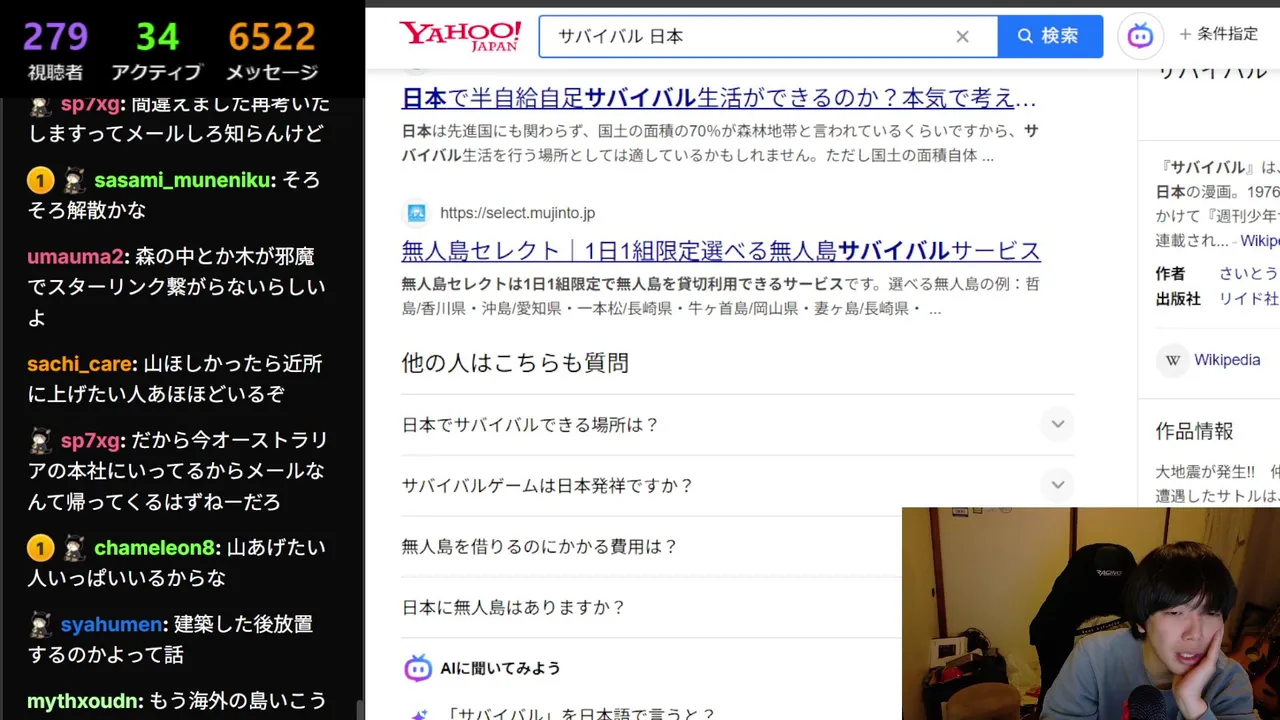Open 条件指定 search conditions

click(x=1218, y=34)
